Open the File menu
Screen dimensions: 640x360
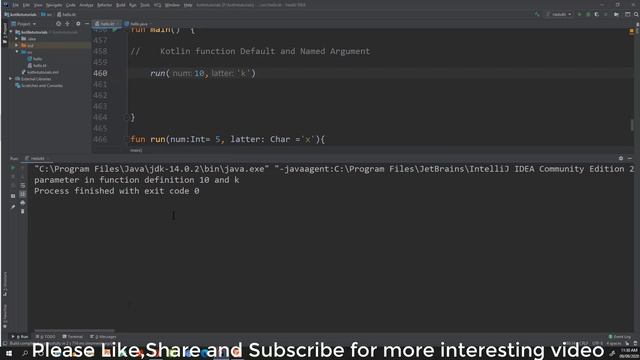(x=16, y=5)
